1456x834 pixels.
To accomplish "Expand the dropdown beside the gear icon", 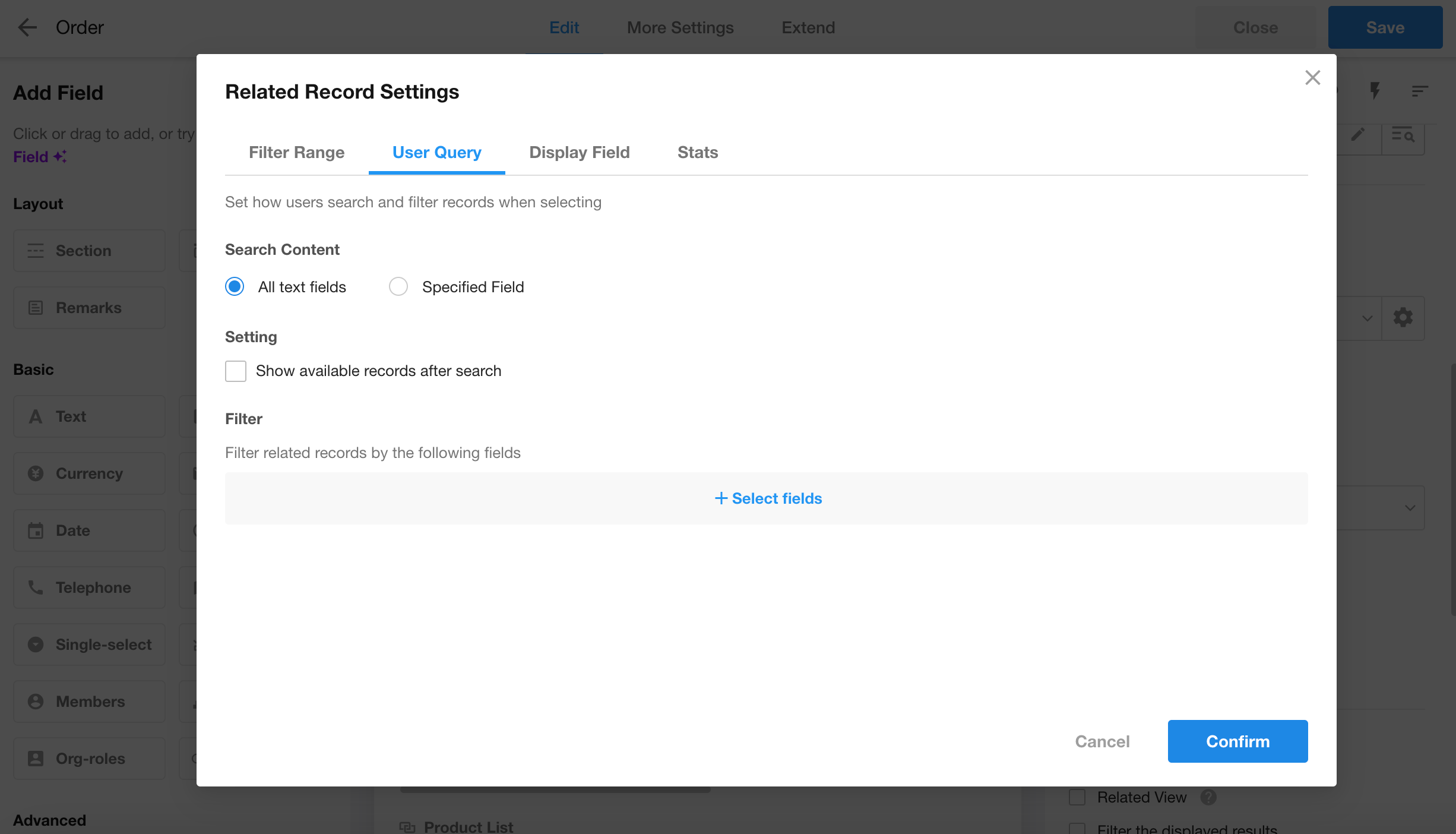I will coord(1367,318).
